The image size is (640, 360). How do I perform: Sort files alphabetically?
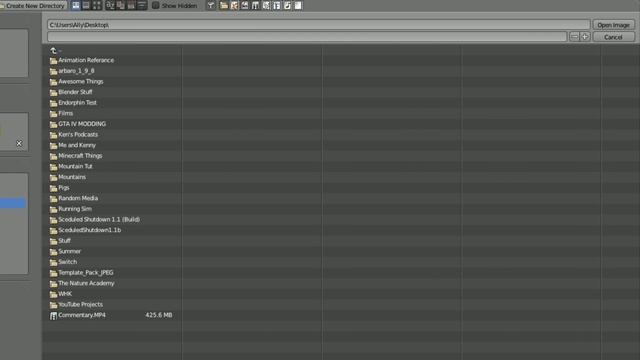coord(110,5)
